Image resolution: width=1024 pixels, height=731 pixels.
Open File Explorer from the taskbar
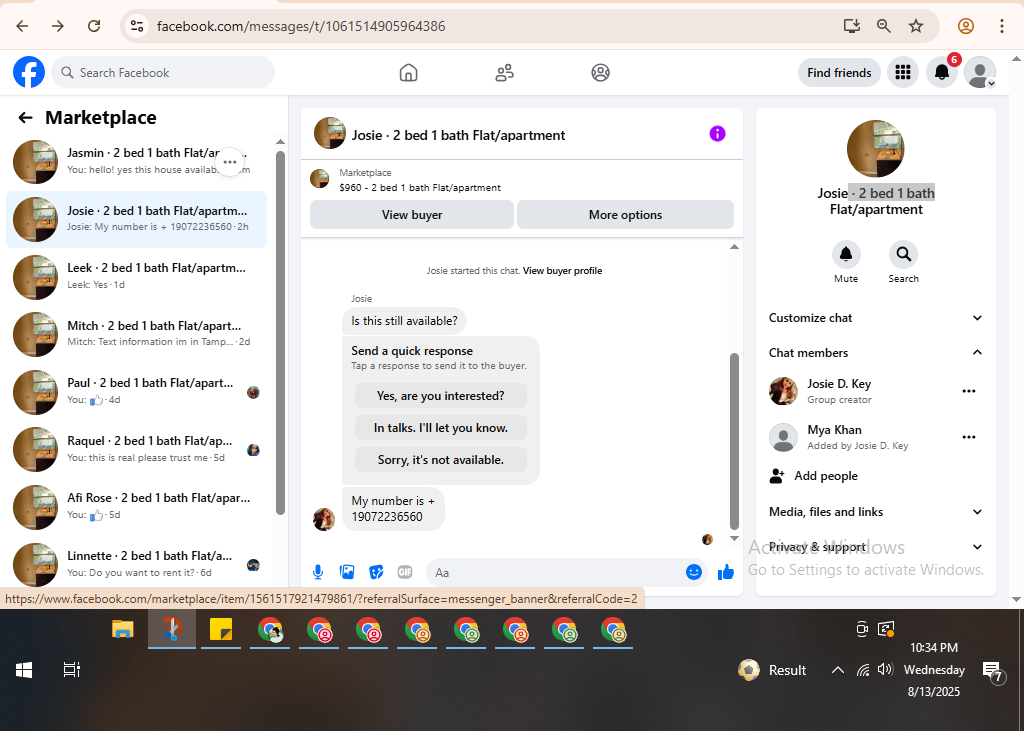123,630
